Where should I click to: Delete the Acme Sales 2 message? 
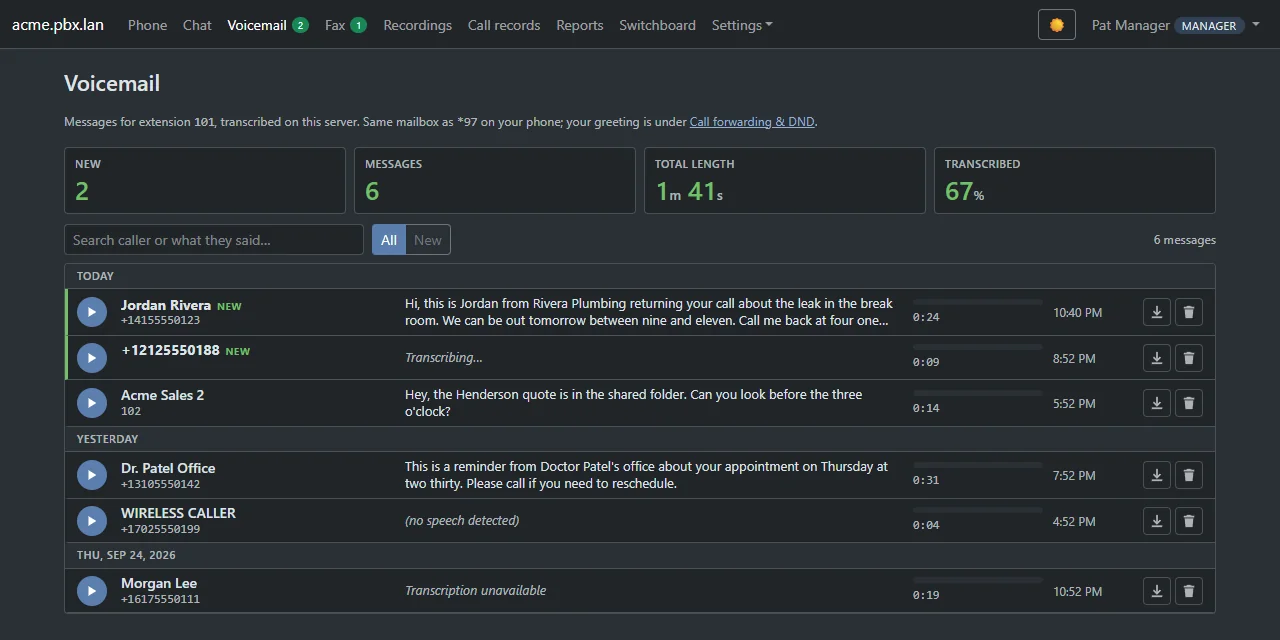click(1189, 403)
